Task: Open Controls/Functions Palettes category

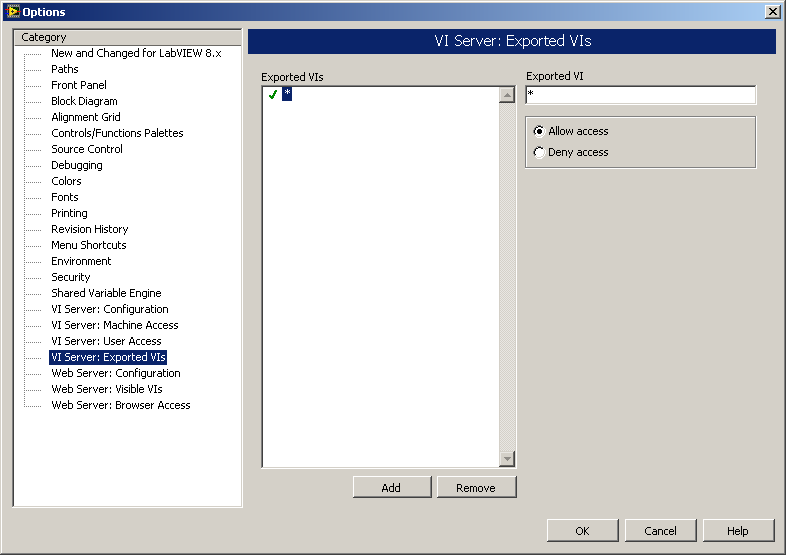Action: coord(117,133)
